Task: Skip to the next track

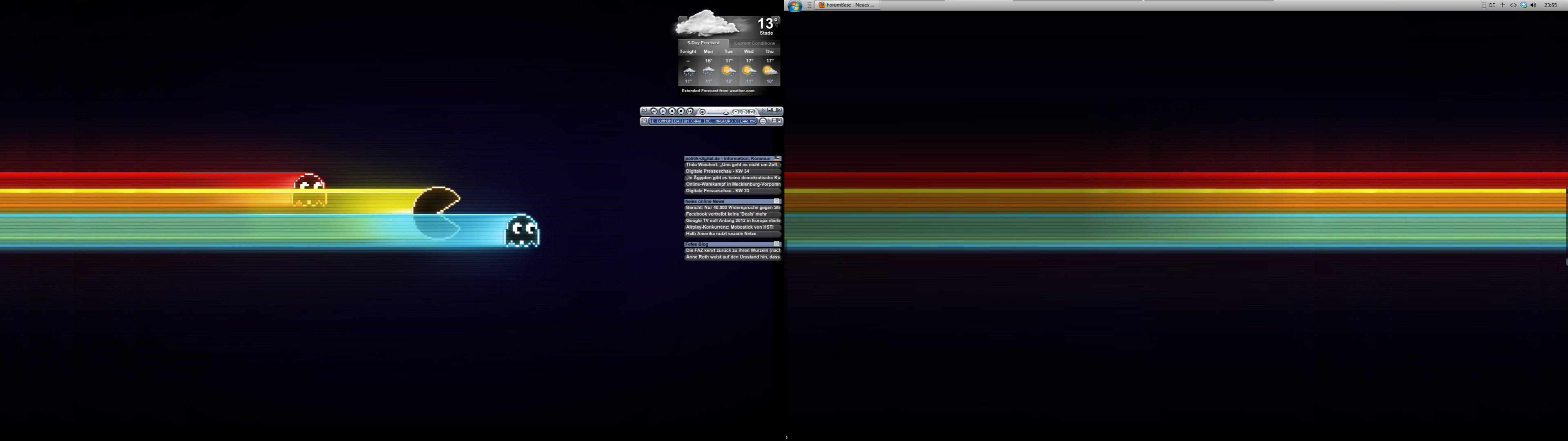Action: 690,111
